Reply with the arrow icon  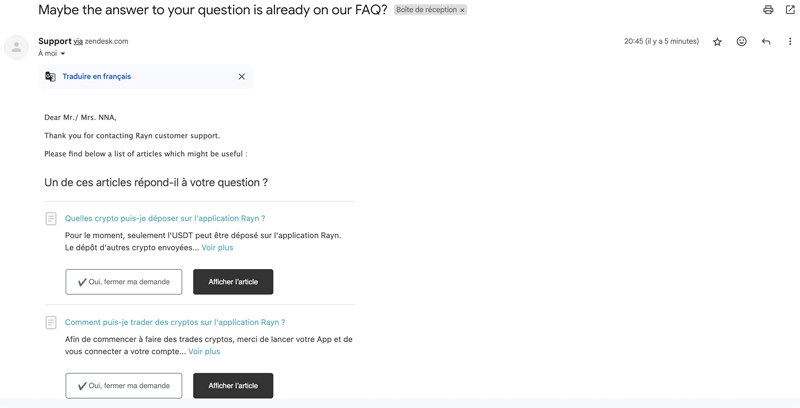(766, 42)
